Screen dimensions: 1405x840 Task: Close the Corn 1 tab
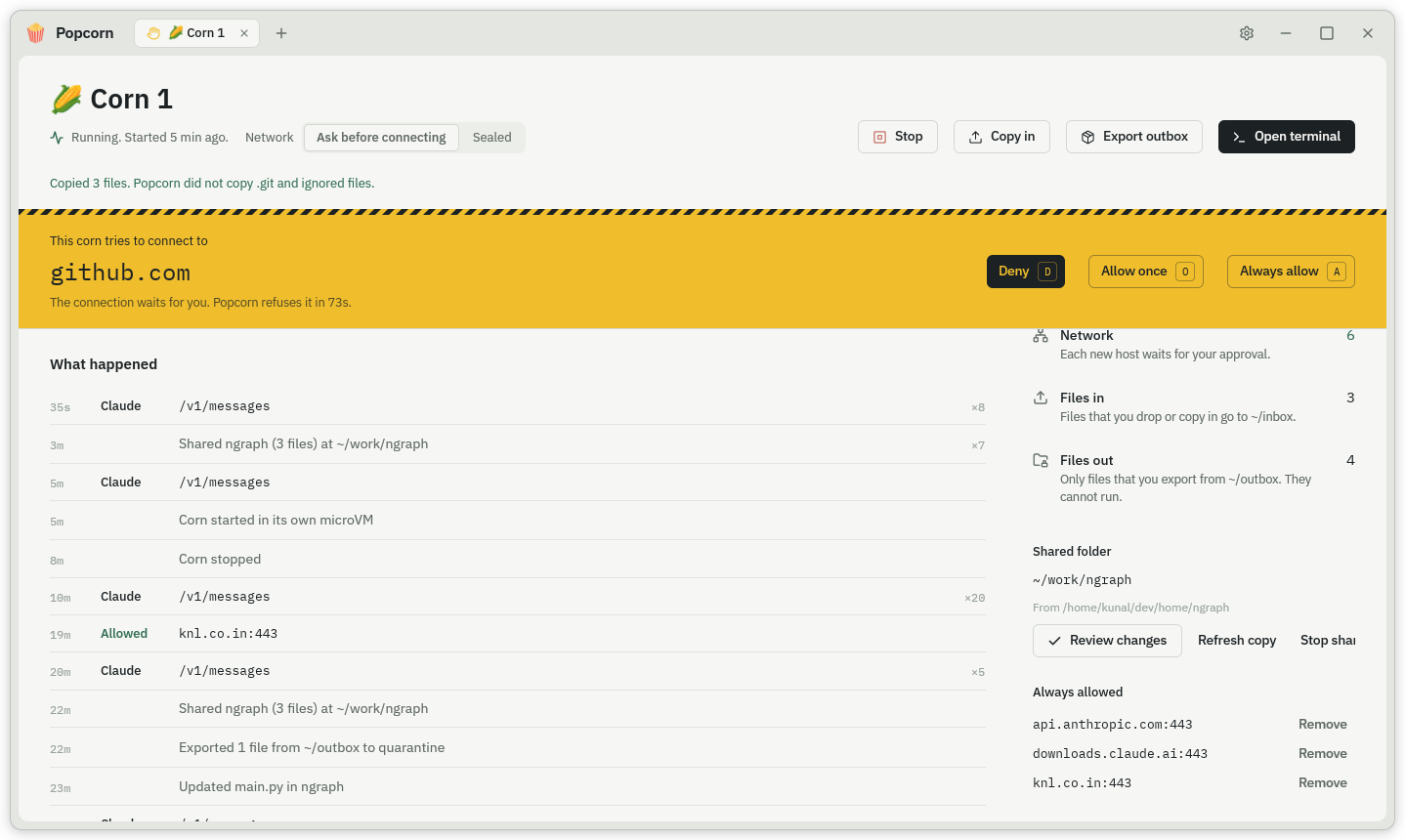pyautogui.click(x=244, y=33)
